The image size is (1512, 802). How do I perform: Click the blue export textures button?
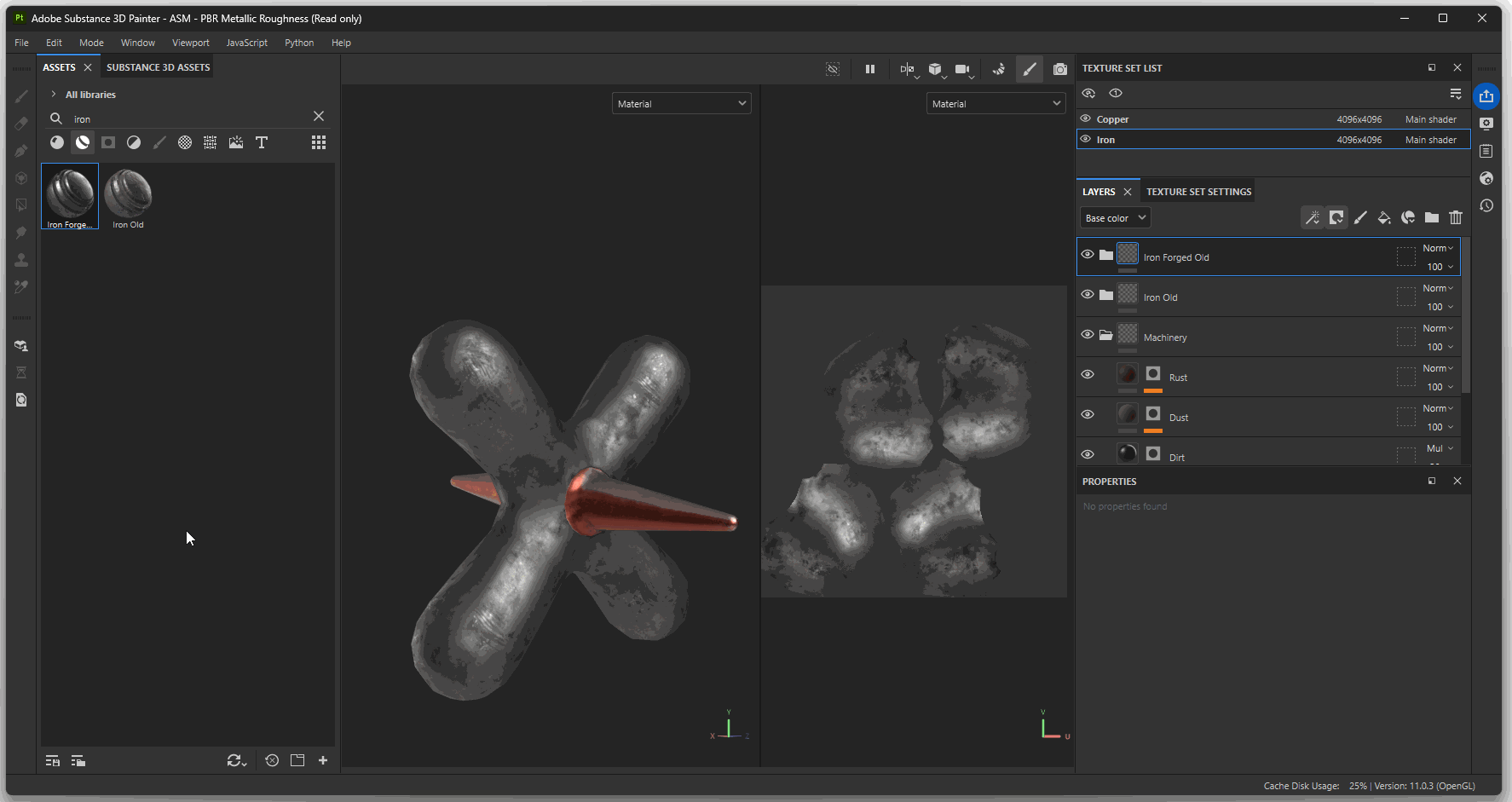1486,96
